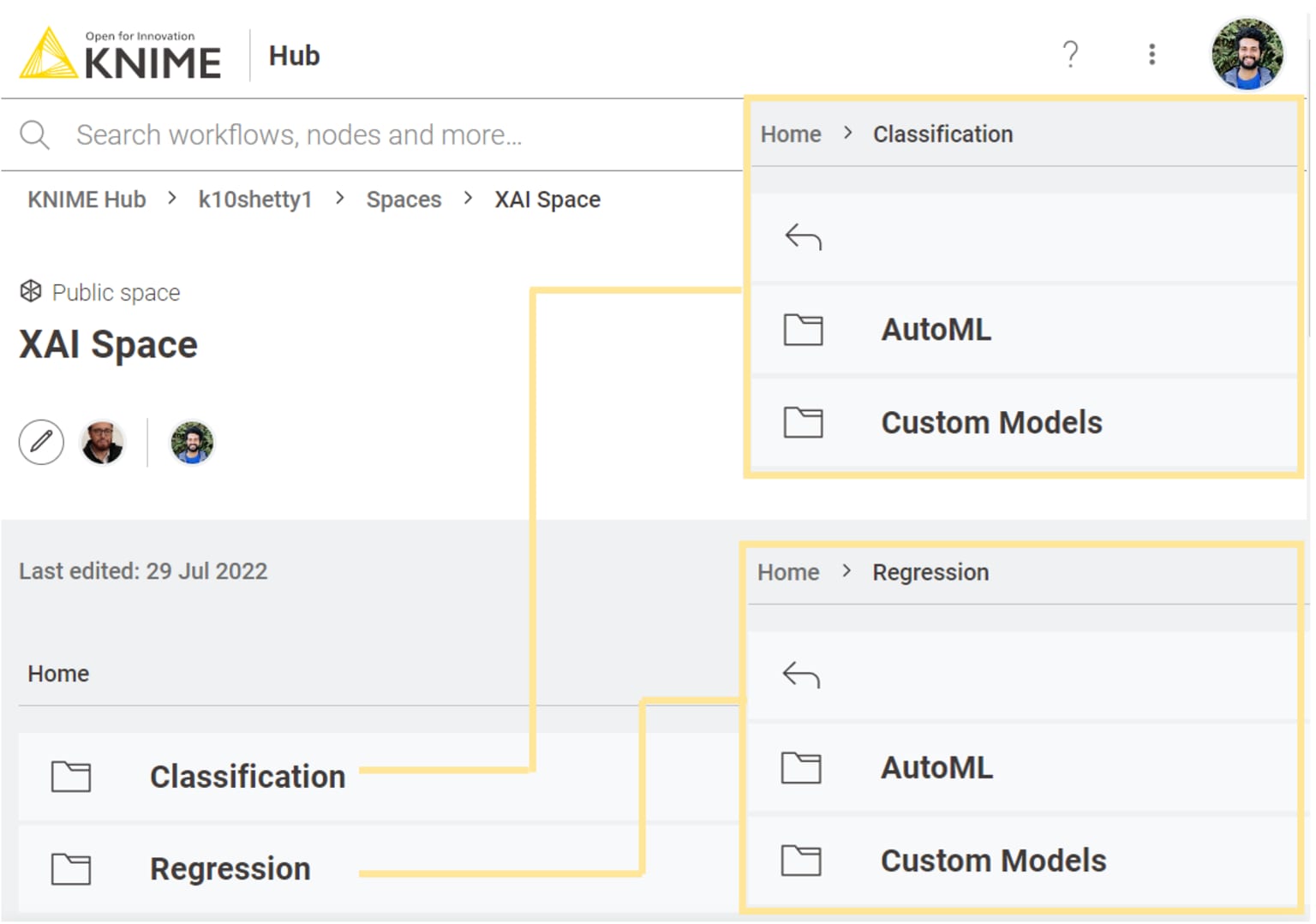Click the KNIME logo
This screenshot has width=1316, height=924.
click(120, 54)
